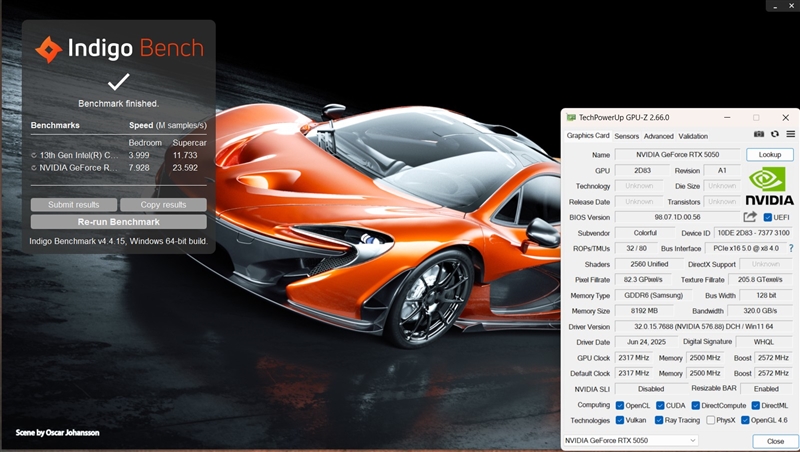Image resolution: width=800 pixels, height=452 pixels.
Task: Switch to the Graphics Card tab
Action: [x=588, y=136]
